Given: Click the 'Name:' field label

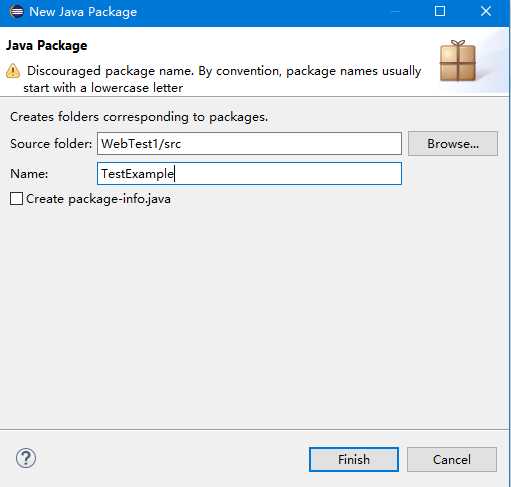Looking at the screenshot, I should pyautogui.click(x=29, y=174).
